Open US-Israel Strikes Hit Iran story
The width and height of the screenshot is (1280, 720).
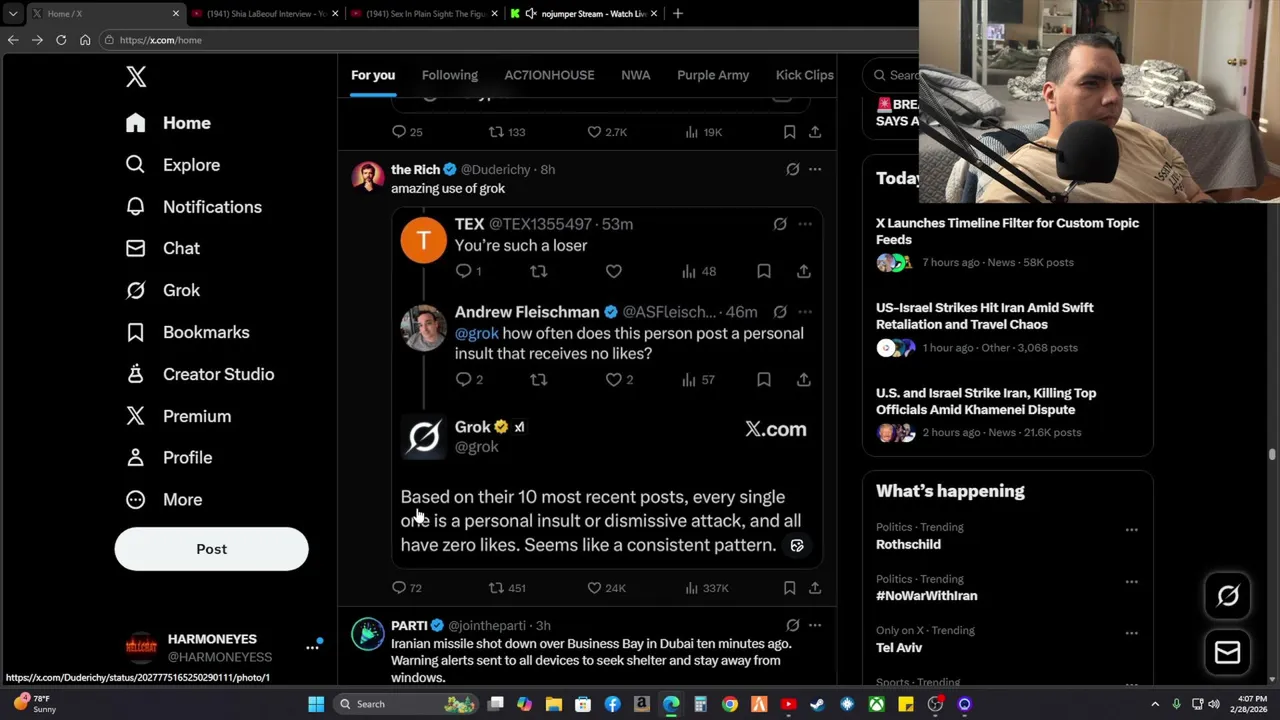(x=985, y=316)
